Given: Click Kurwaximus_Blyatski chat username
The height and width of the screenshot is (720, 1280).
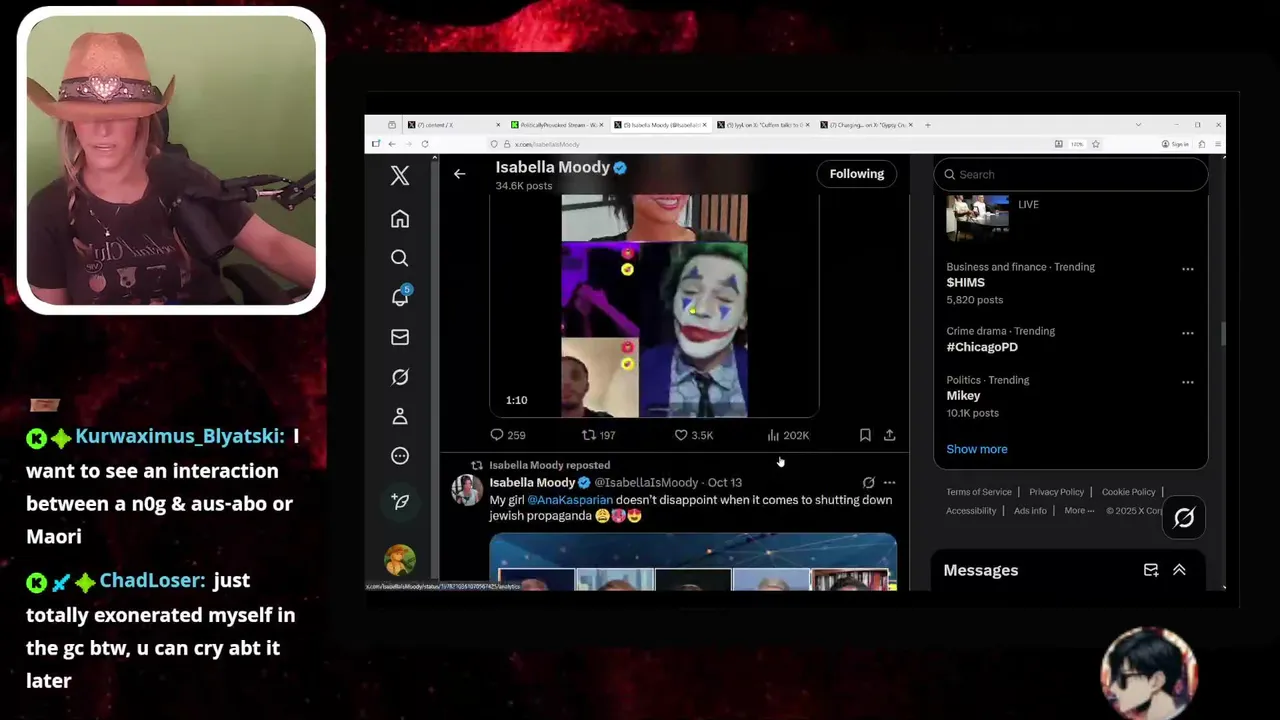Looking at the screenshot, I should coord(180,437).
